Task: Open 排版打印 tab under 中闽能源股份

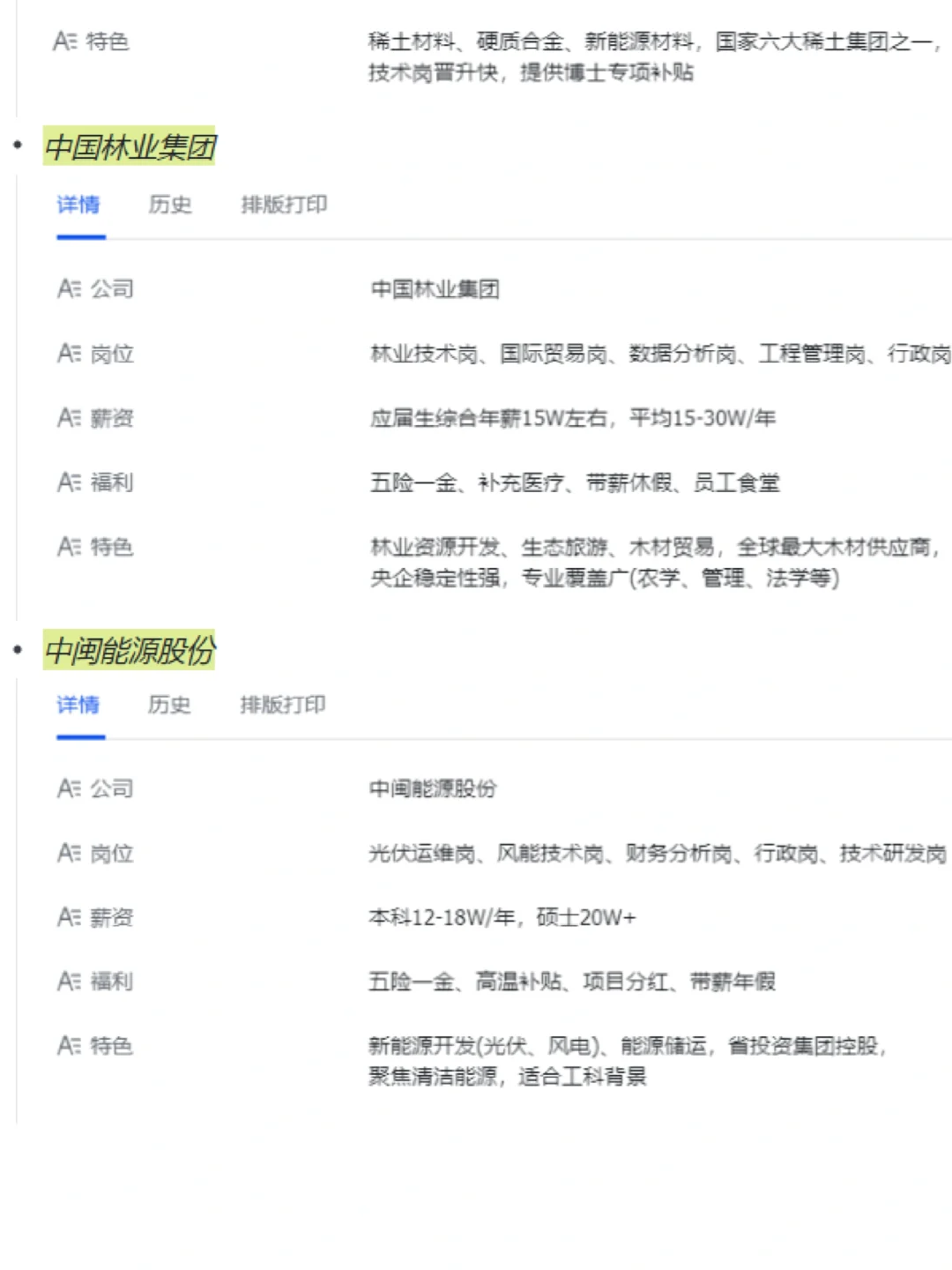Action: click(283, 705)
